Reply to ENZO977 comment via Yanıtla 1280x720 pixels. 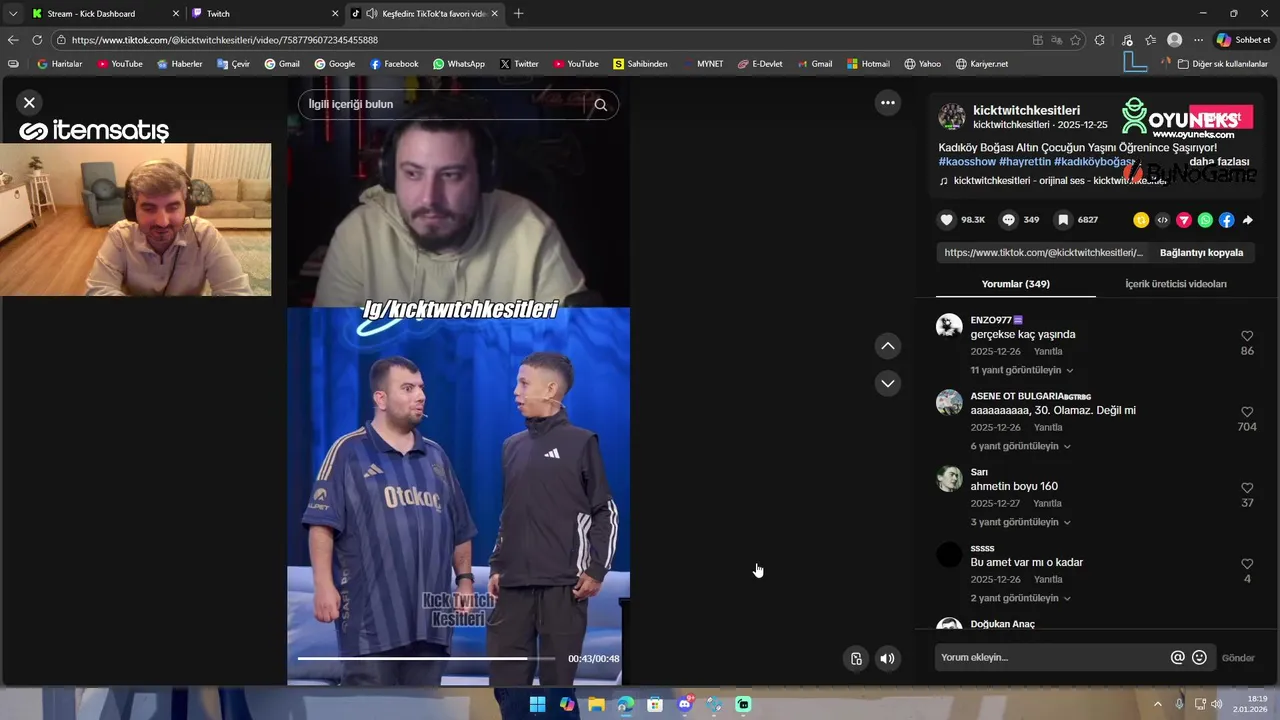1047,352
